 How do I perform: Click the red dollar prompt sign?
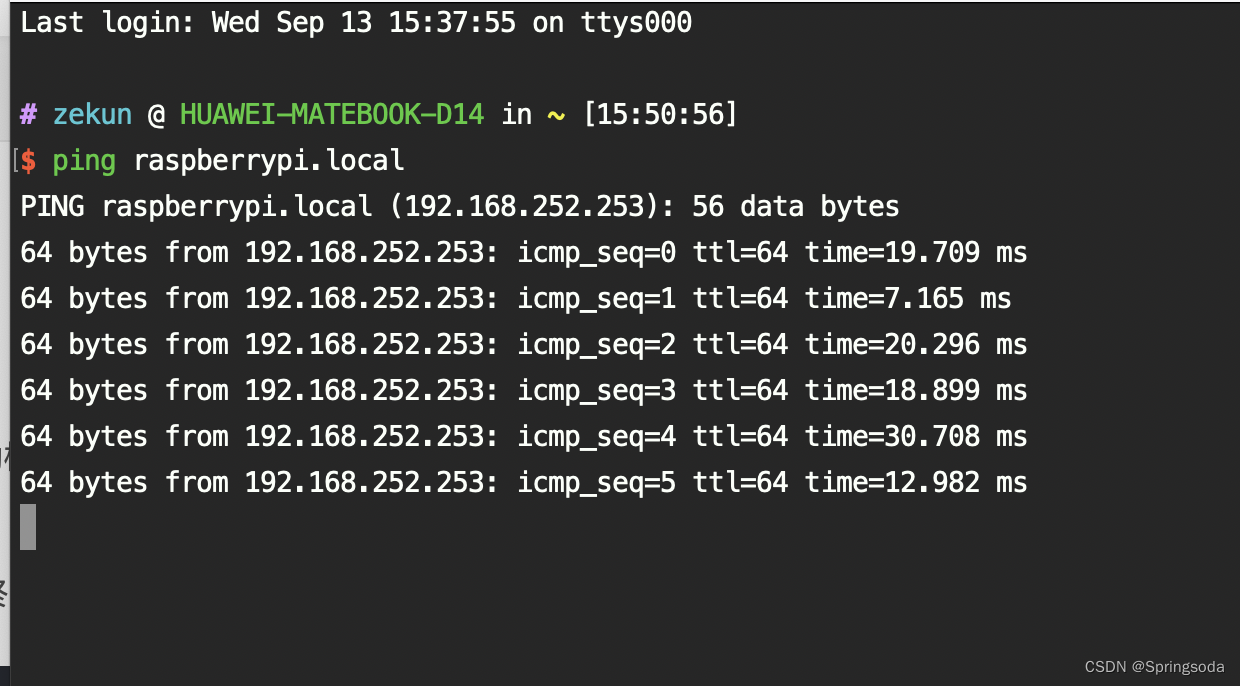click(x=28, y=161)
